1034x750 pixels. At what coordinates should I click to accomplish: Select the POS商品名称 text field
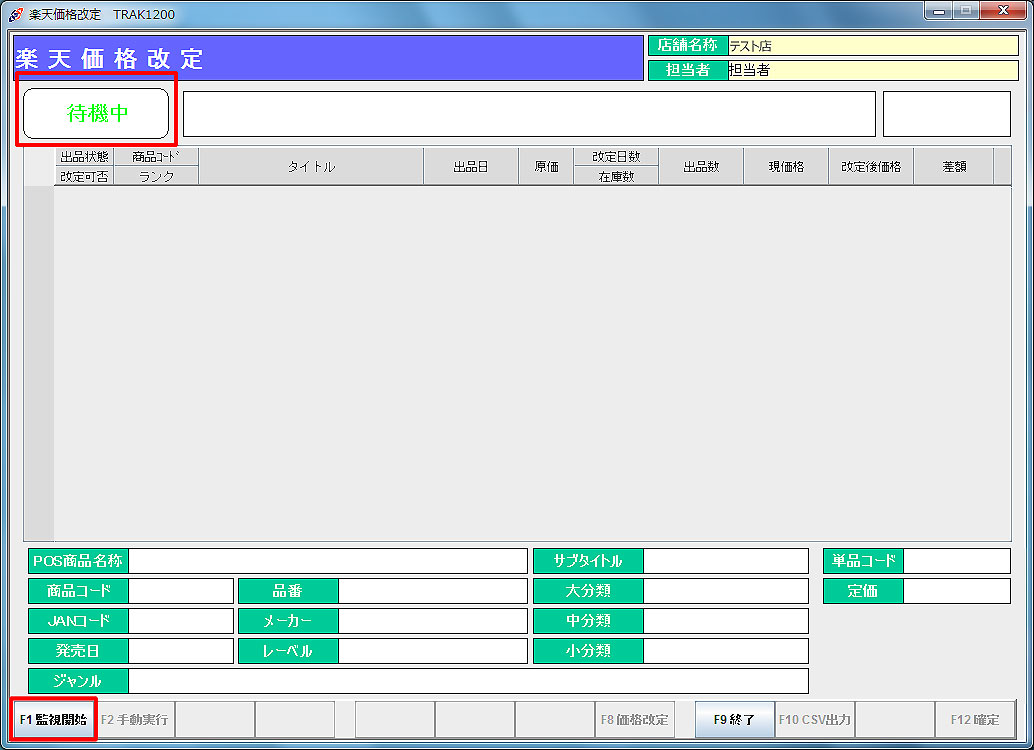coord(327,561)
